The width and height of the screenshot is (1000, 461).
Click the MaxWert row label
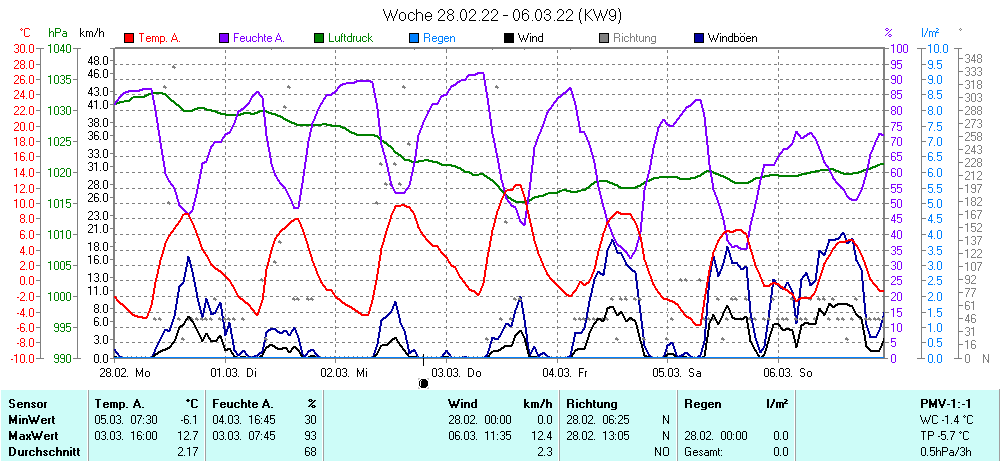coord(34,436)
